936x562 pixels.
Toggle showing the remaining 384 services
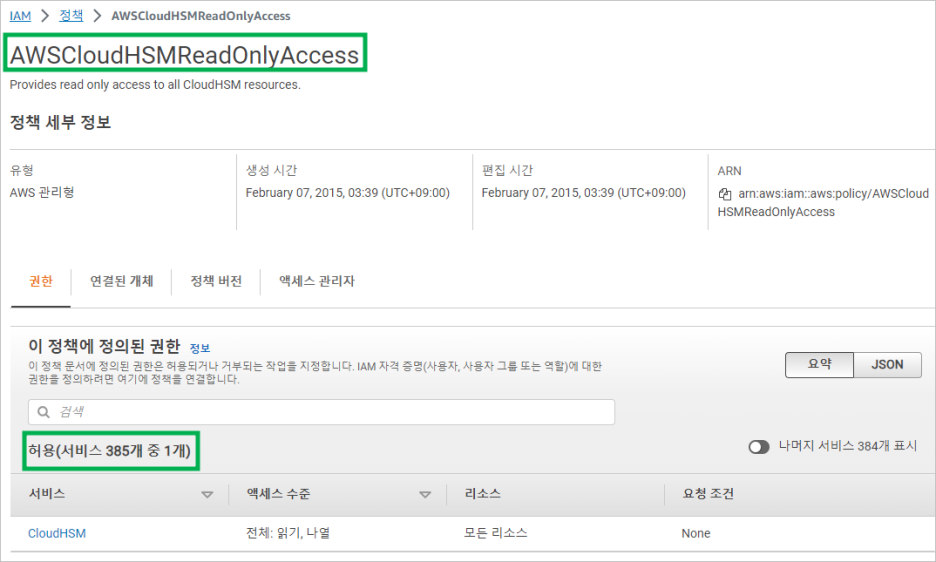pos(759,447)
